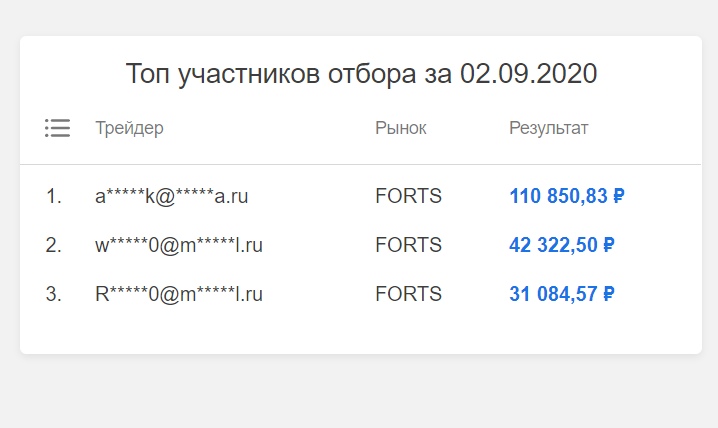
Task: Click result 31 084,57 ₽
Action: click(x=562, y=294)
